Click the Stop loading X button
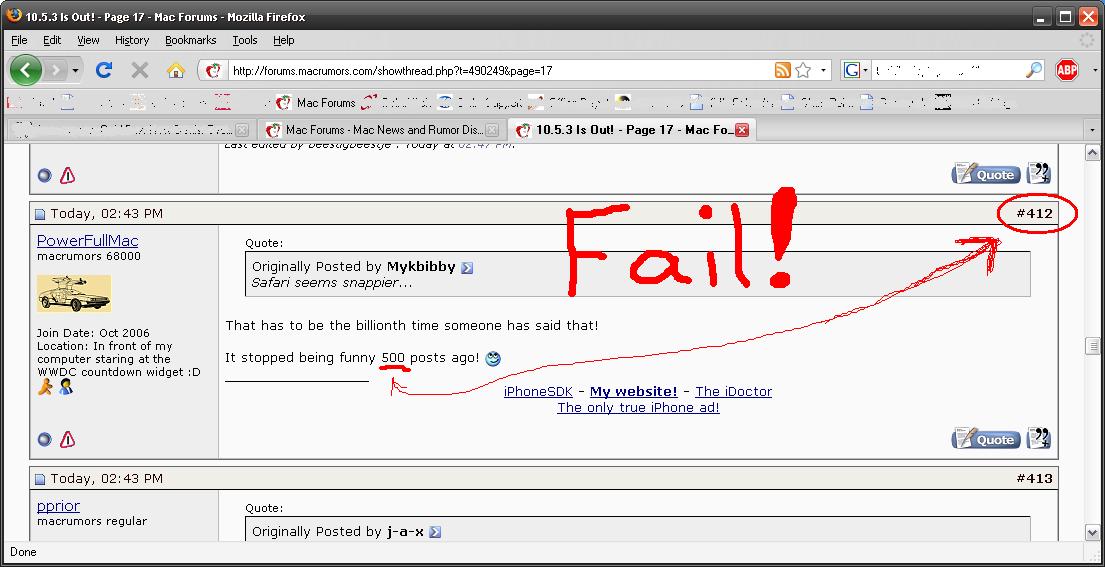 click(140, 70)
